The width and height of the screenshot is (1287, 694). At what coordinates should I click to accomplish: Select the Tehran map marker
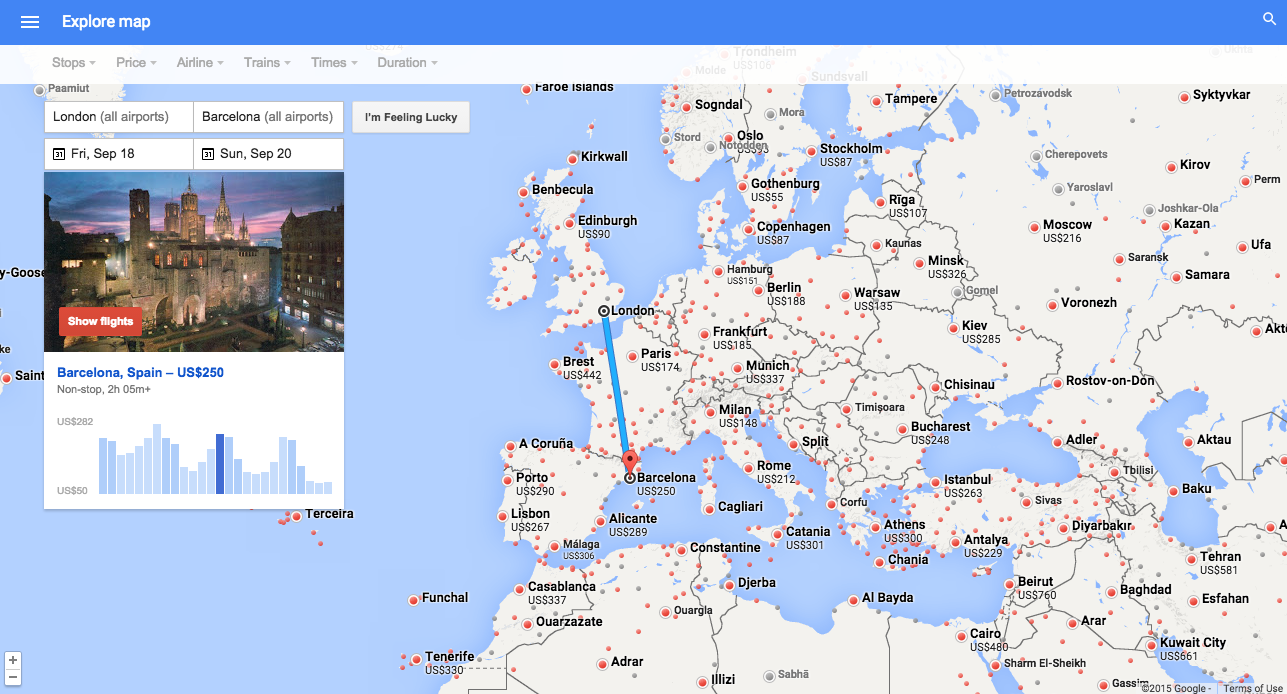(1192, 558)
